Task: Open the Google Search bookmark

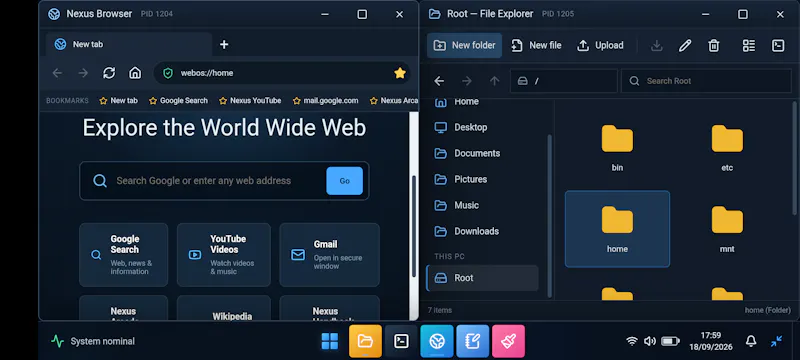Action: click(x=179, y=100)
